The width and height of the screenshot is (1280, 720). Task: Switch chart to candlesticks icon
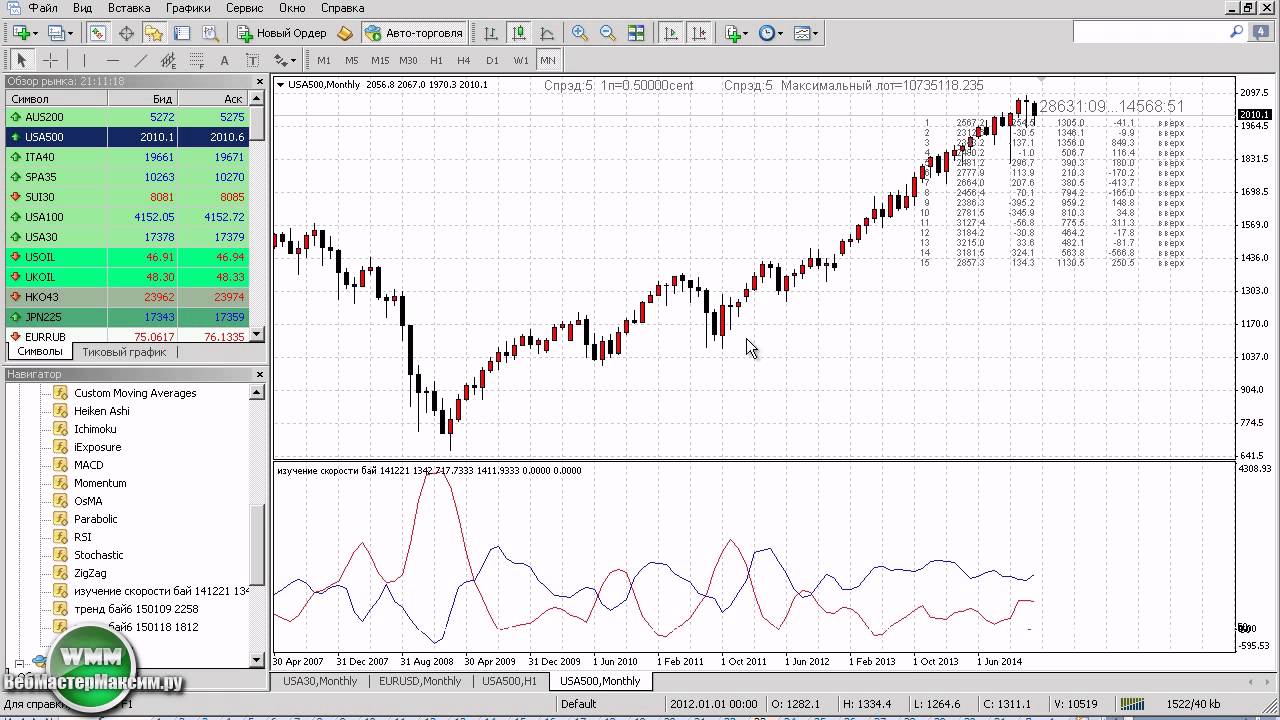(519, 33)
